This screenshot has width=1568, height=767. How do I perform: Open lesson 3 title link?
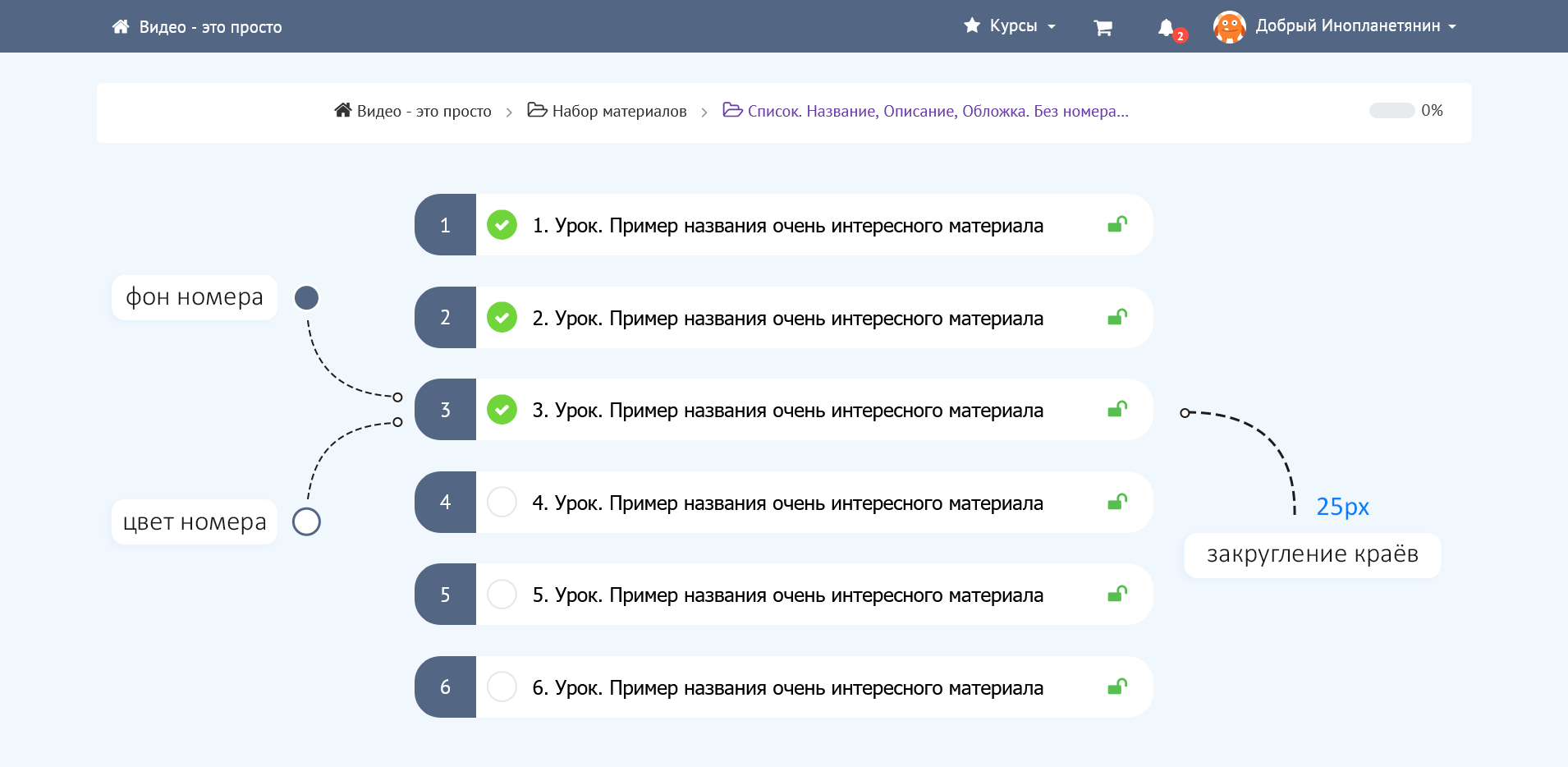[787, 410]
